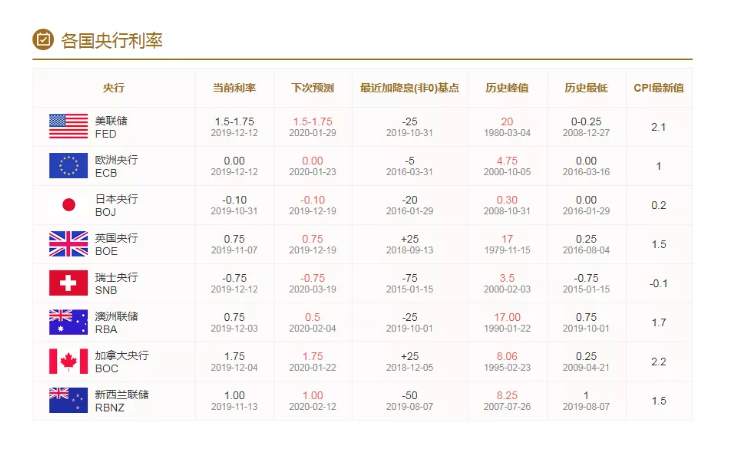This screenshot has width=739, height=456.
Task: Click SNB CPI value -0.1
Action: 658,283
